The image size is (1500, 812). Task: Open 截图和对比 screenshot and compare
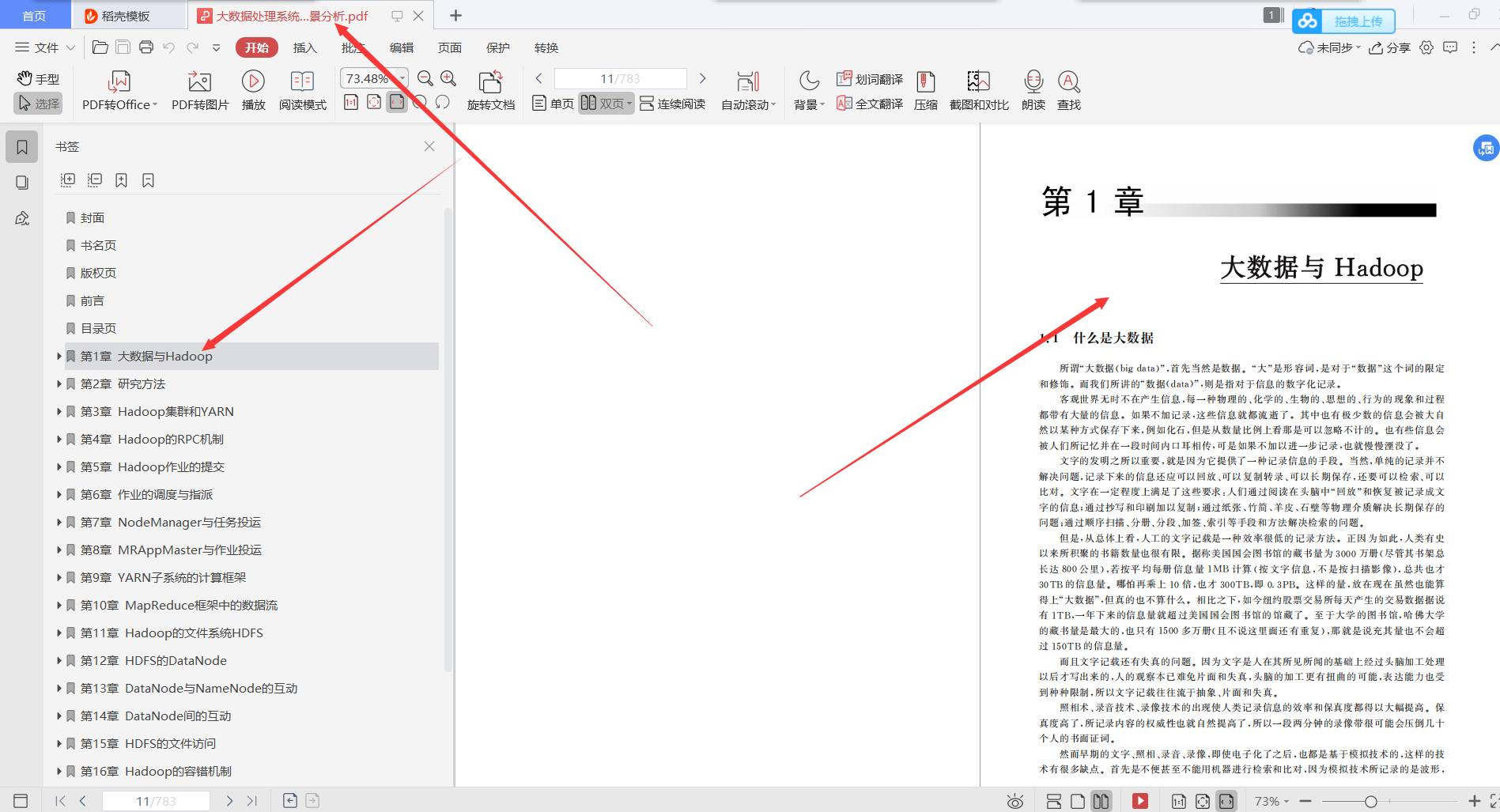point(979,91)
